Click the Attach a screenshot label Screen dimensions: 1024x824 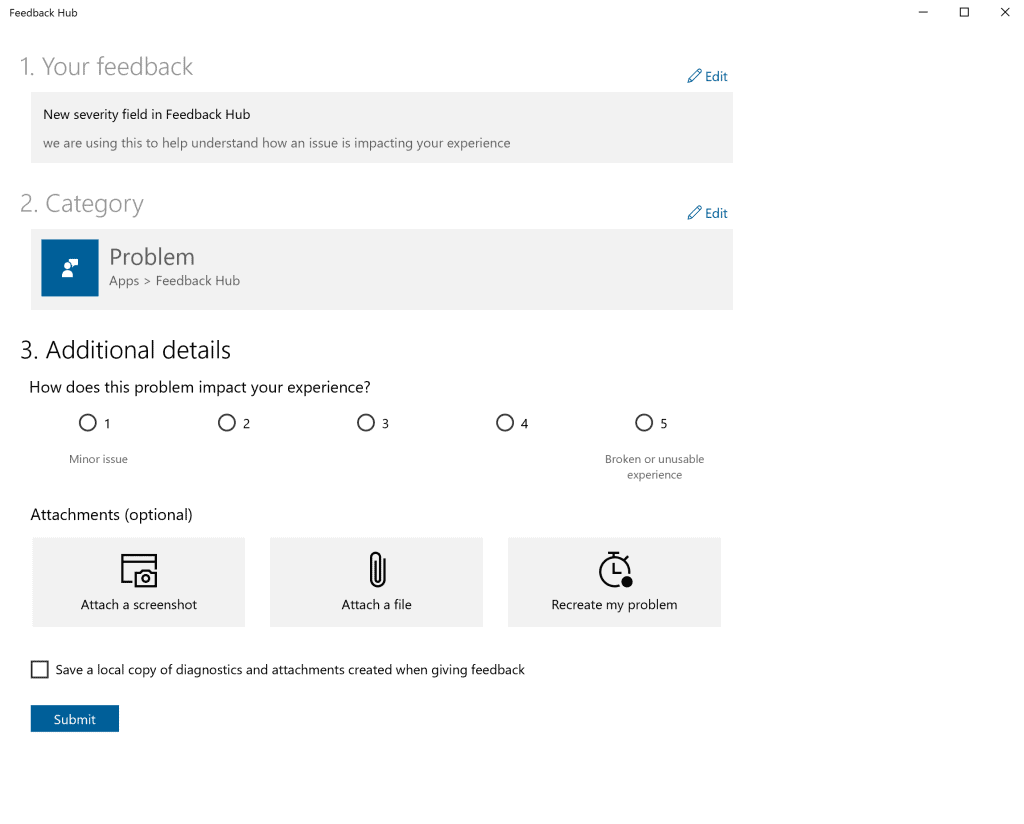[x=138, y=605]
